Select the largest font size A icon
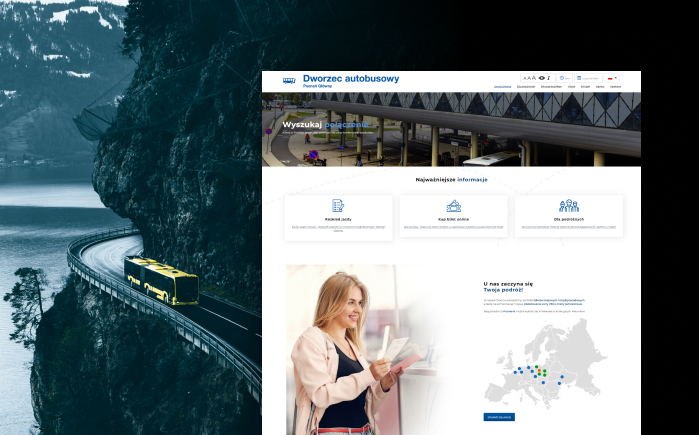The height and width of the screenshot is (435, 699). point(535,77)
